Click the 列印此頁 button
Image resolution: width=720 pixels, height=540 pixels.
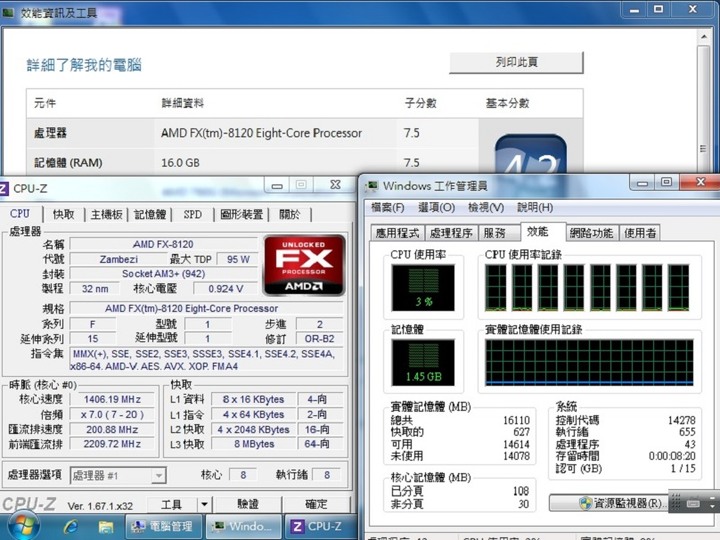click(516, 62)
